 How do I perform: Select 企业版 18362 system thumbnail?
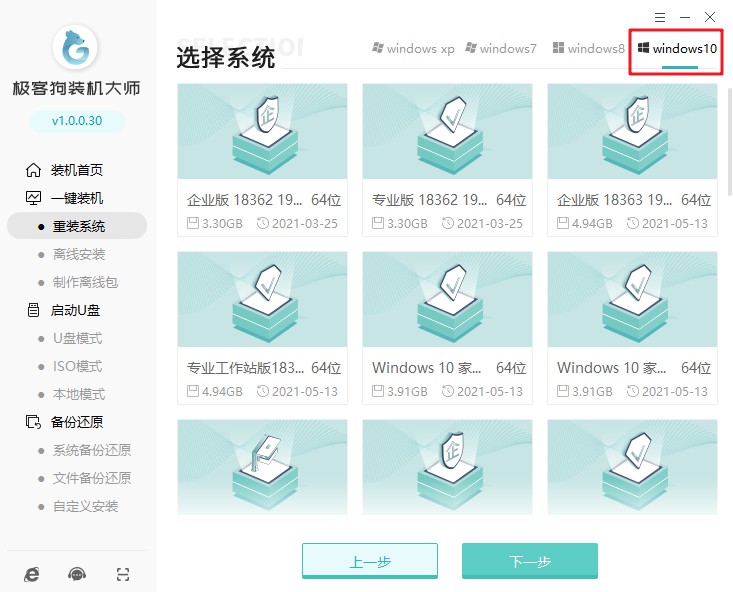tap(262, 132)
